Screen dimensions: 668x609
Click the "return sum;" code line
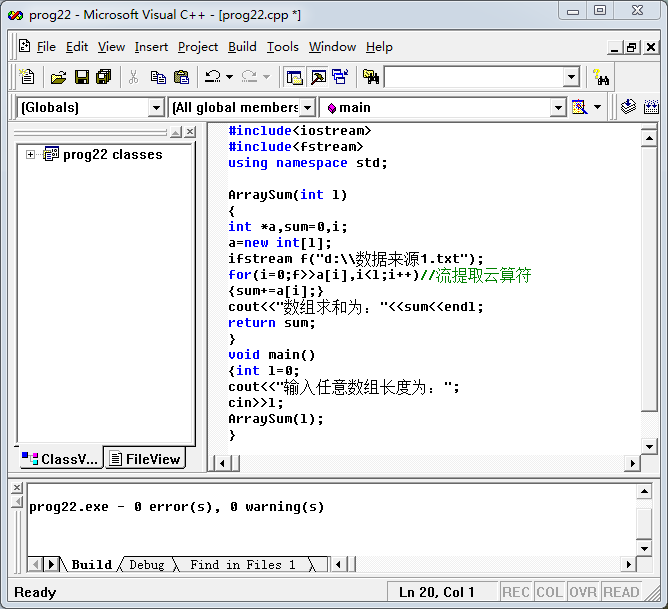point(271,323)
